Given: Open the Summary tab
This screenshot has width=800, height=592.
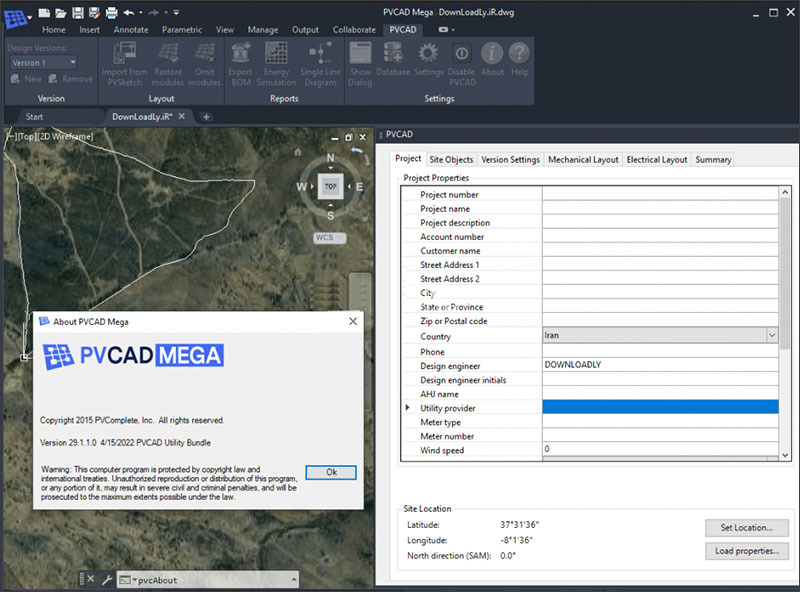Looking at the screenshot, I should (713, 160).
